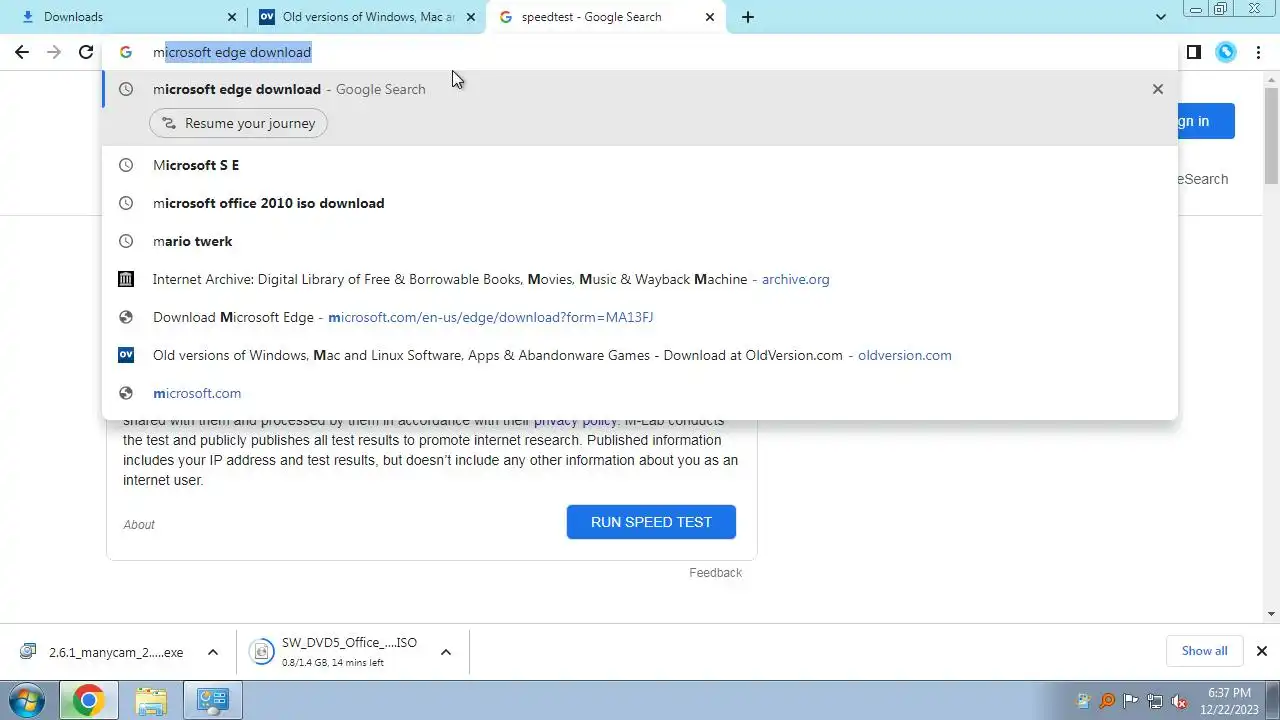
Task: Select the Internet Archive archive.org suggestion
Action: click(640, 279)
